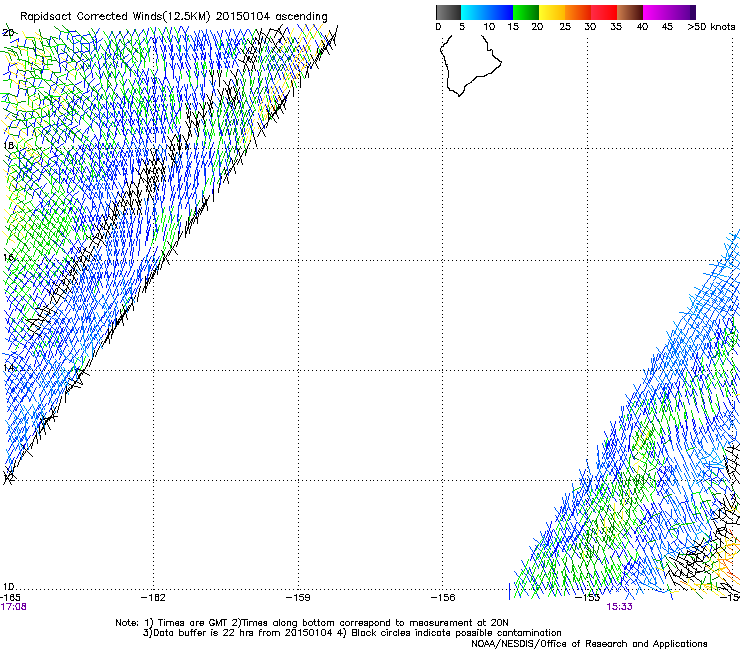Screen dimensions: 740x650
Task: Click the longitude label -162
Action: pyautogui.click(x=153, y=598)
